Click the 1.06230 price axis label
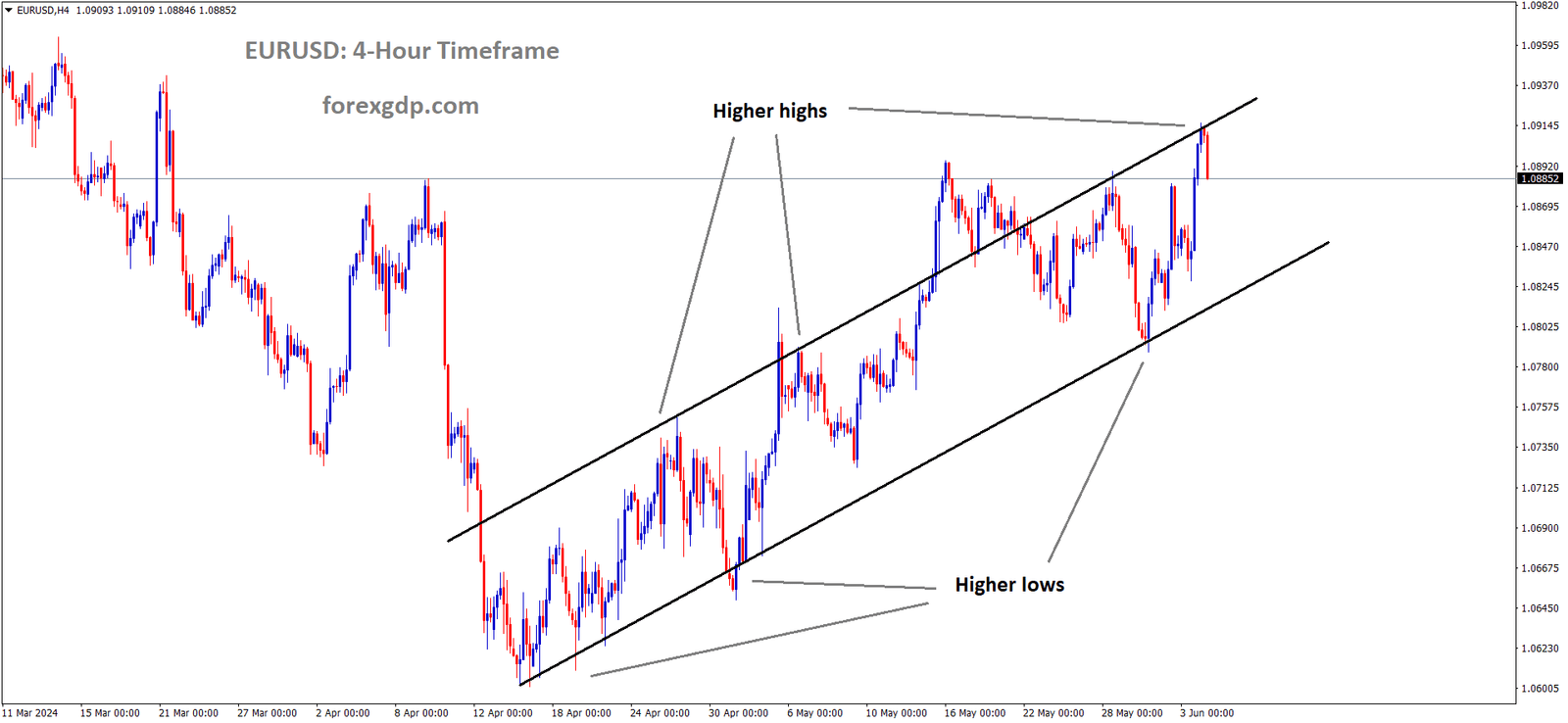This screenshot has width=1568, height=723. [1540, 649]
